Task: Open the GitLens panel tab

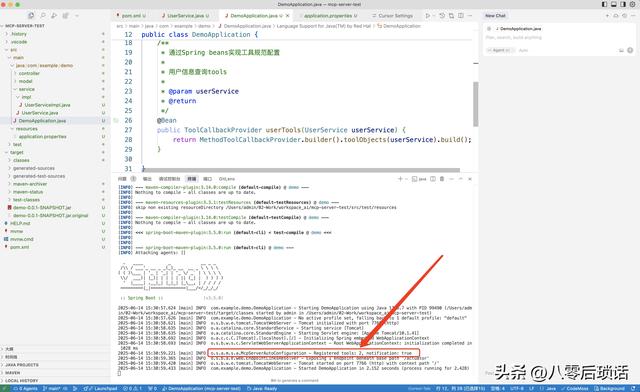Action: (x=227, y=179)
